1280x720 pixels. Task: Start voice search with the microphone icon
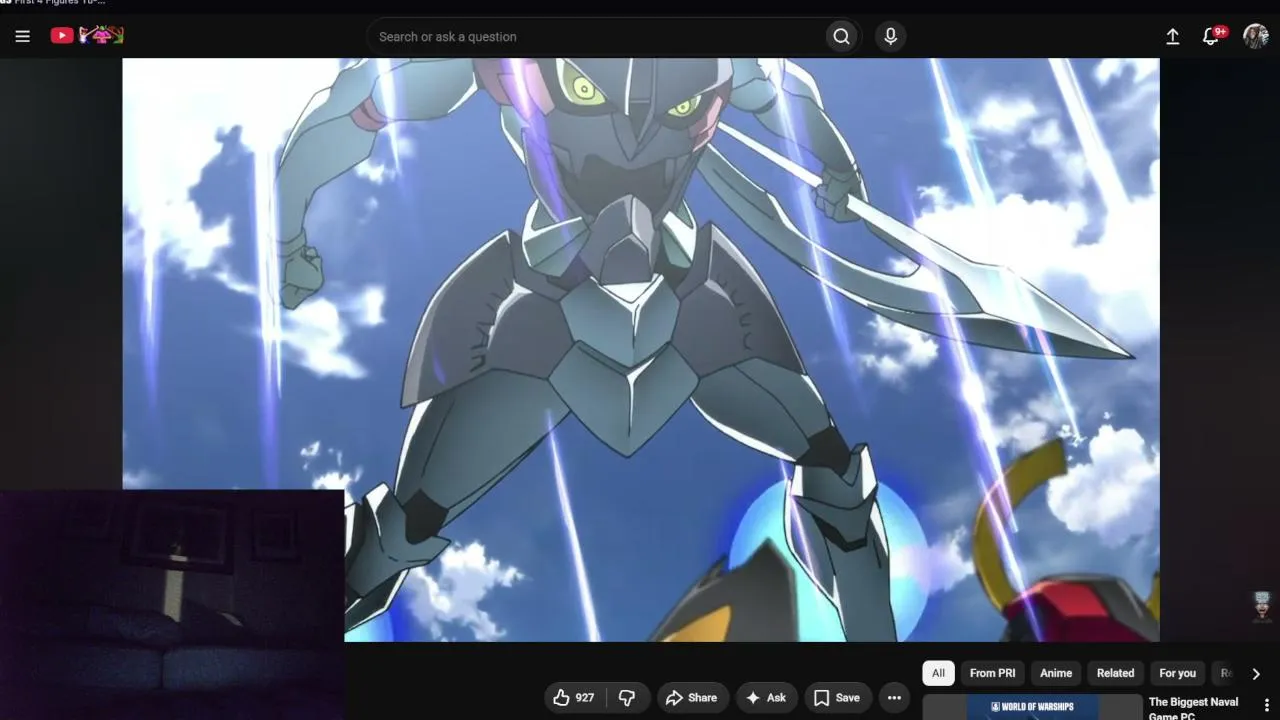tap(890, 37)
